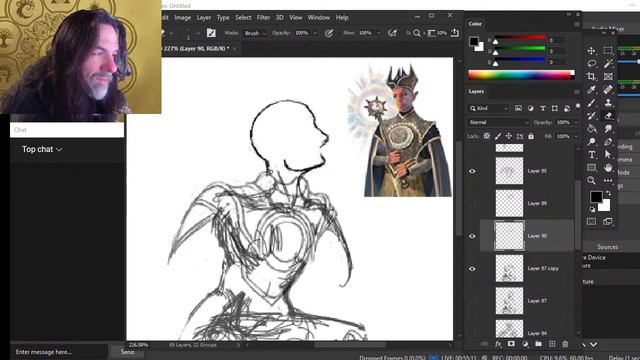The image size is (640, 360).
Task: Enable pressure for opacity in options bar
Action: (329, 33)
